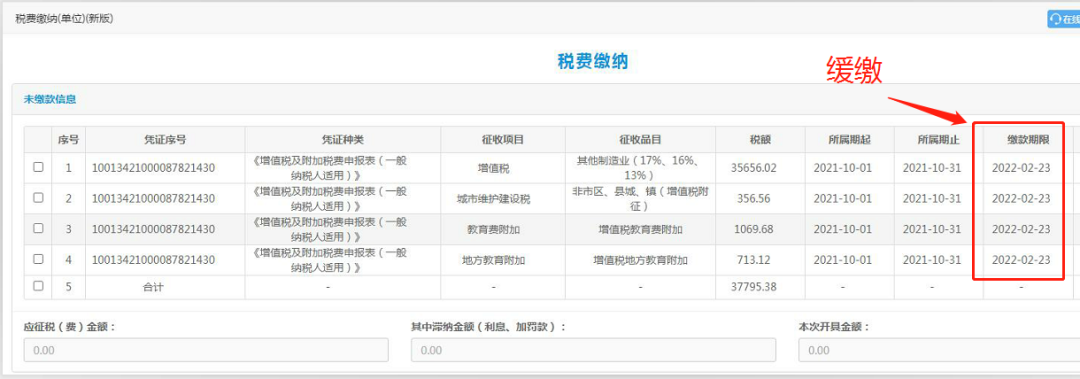Click the 凭证序号 column header
The width and height of the screenshot is (1080, 379).
[165, 140]
